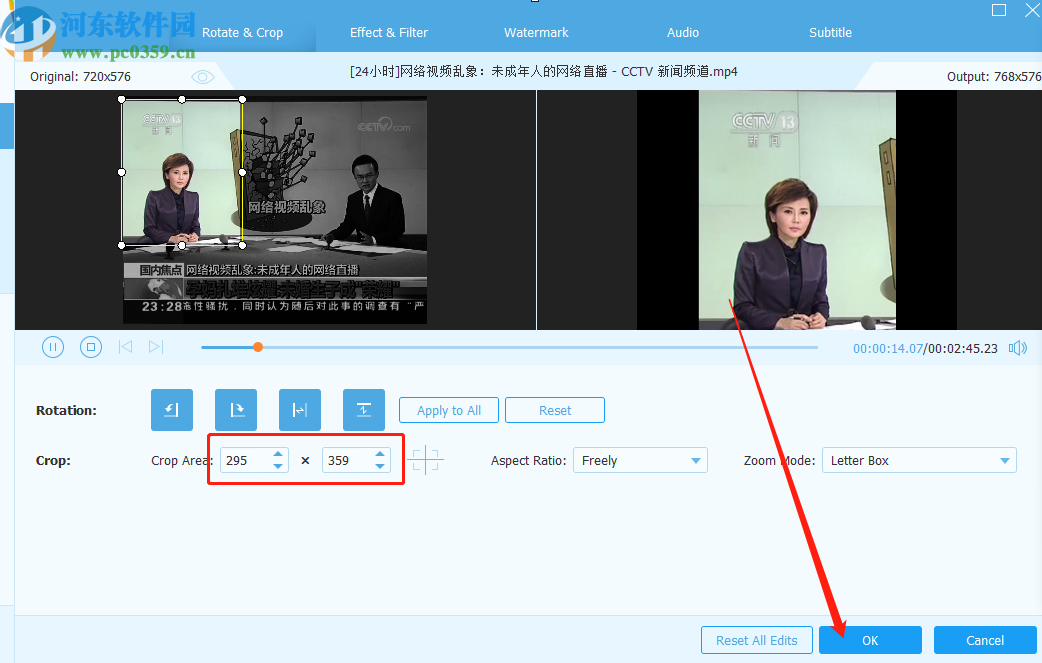Image resolution: width=1042 pixels, height=663 pixels.
Task: Toggle the preview eye icon near Original resolution
Action: click(x=202, y=75)
